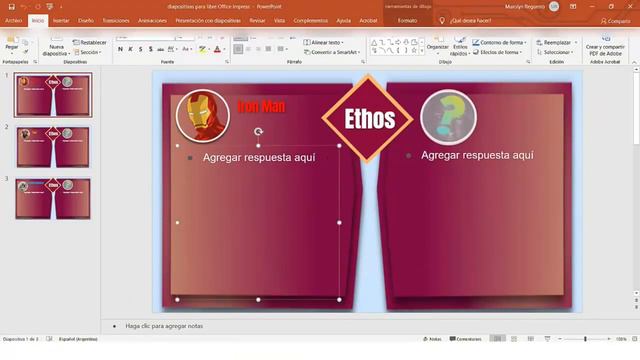Switch to the Transiciones tab
This screenshot has height=360, width=640.
pyautogui.click(x=116, y=20)
